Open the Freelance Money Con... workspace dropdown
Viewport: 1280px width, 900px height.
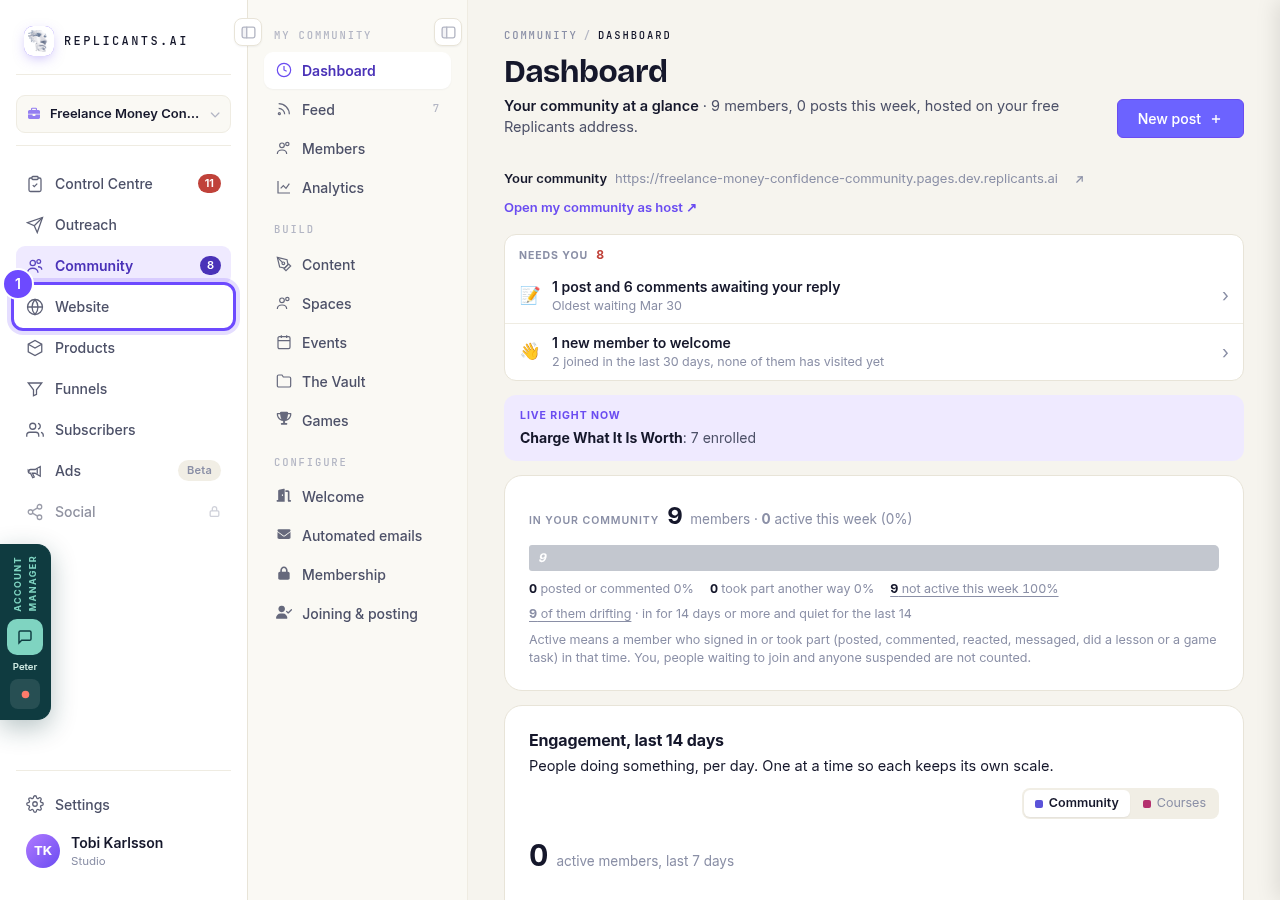(123, 114)
